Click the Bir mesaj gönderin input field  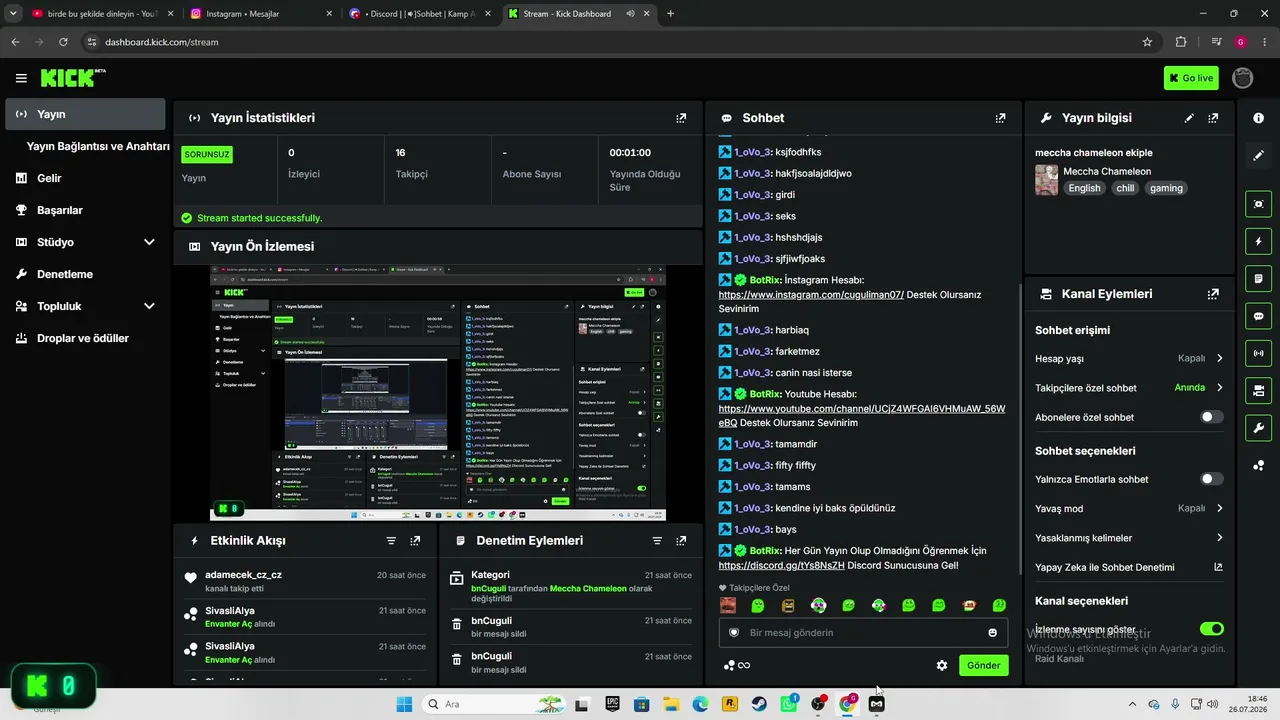(x=862, y=633)
